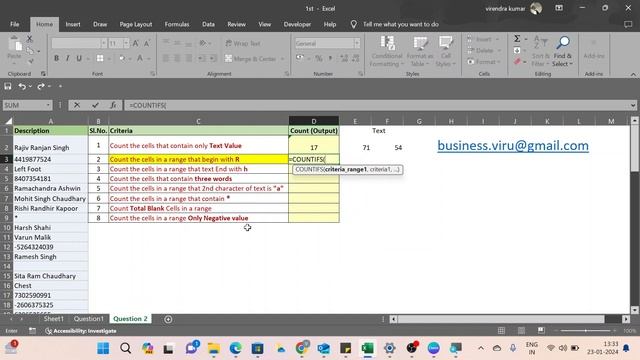Click Merge & Center button
This screenshot has width=640, height=360.
pyautogui.click(x=251, y=59)
